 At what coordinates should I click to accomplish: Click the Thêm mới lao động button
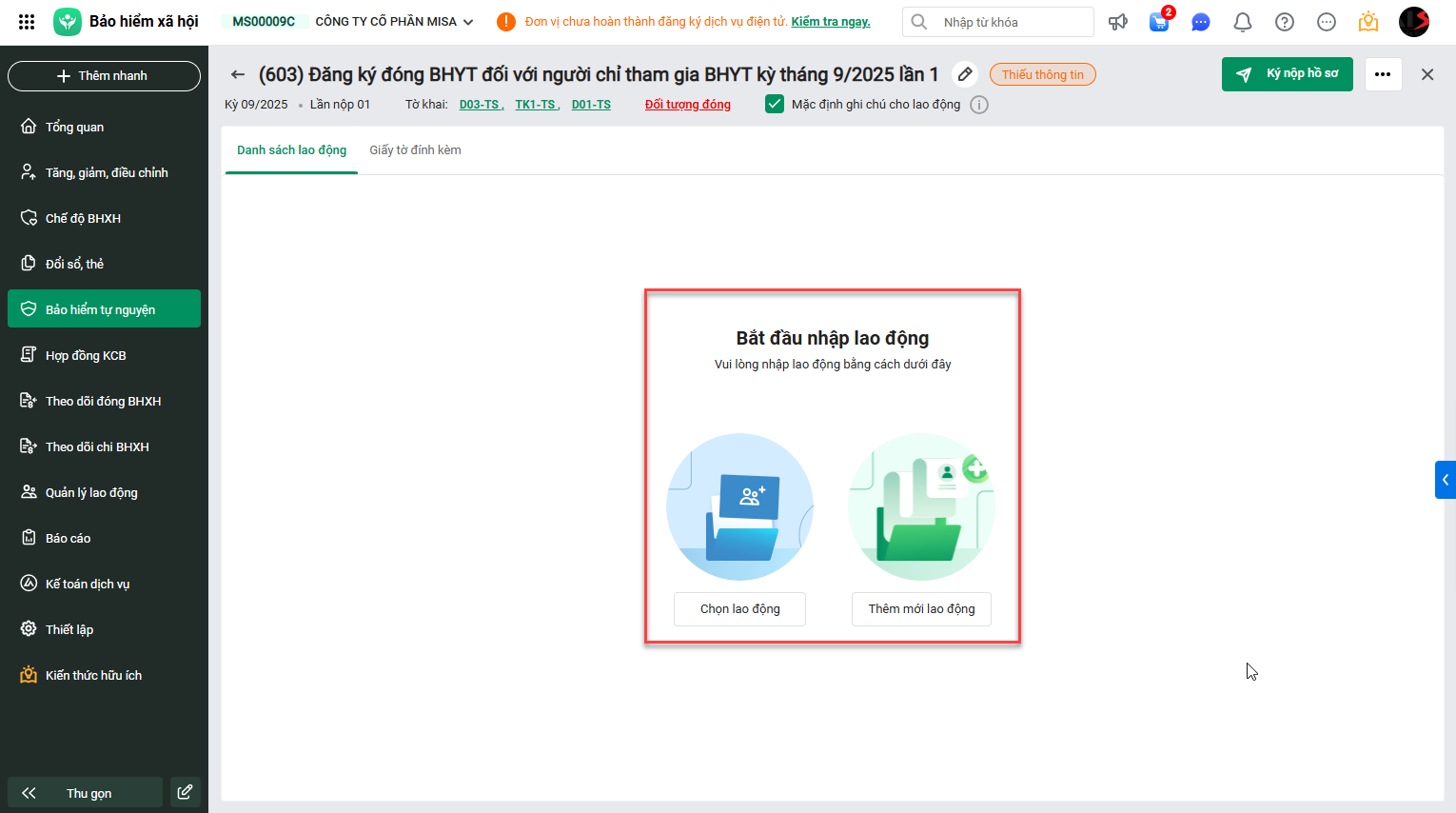[x=921, y=609]
